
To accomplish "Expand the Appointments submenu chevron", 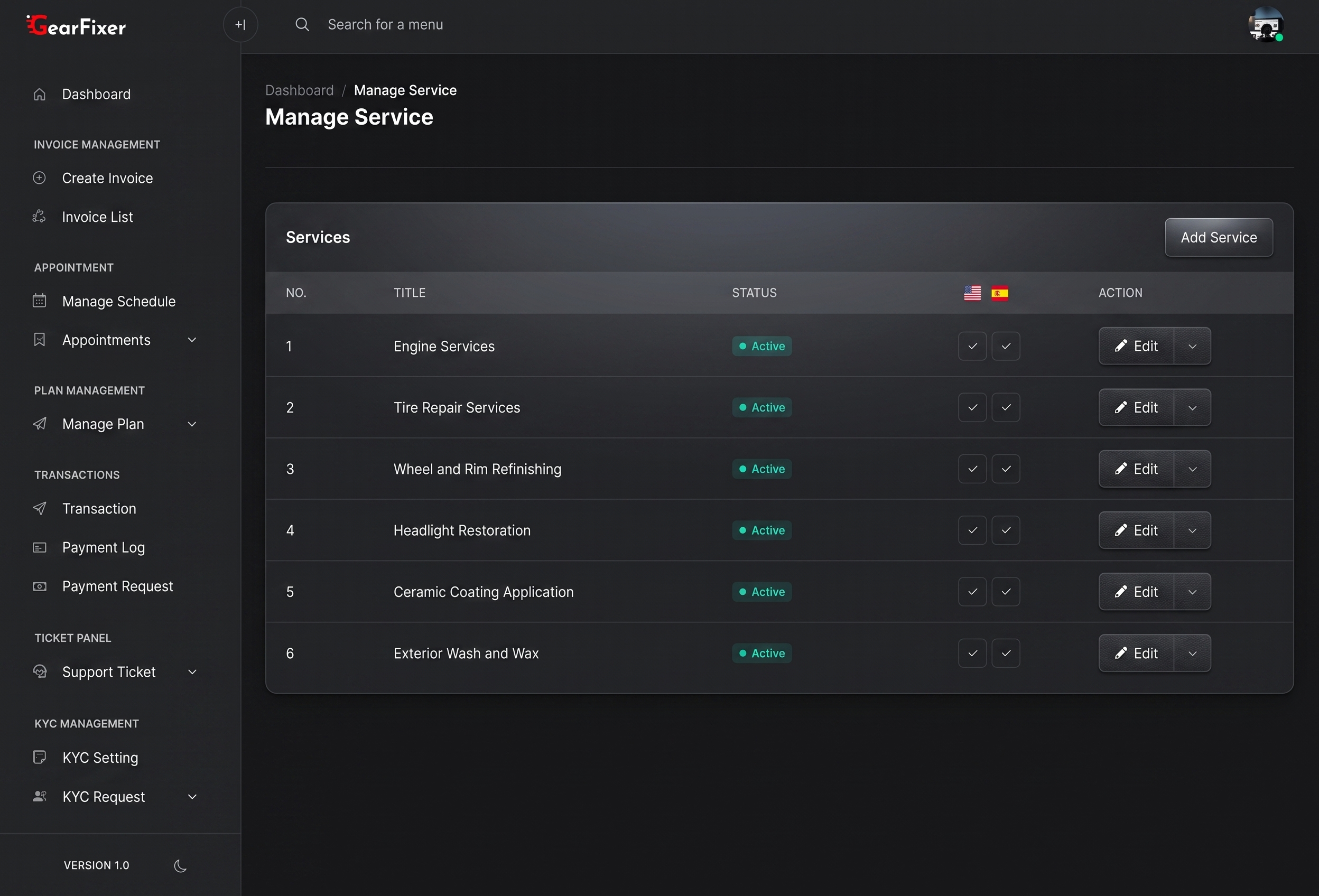I will pos(192,340).
